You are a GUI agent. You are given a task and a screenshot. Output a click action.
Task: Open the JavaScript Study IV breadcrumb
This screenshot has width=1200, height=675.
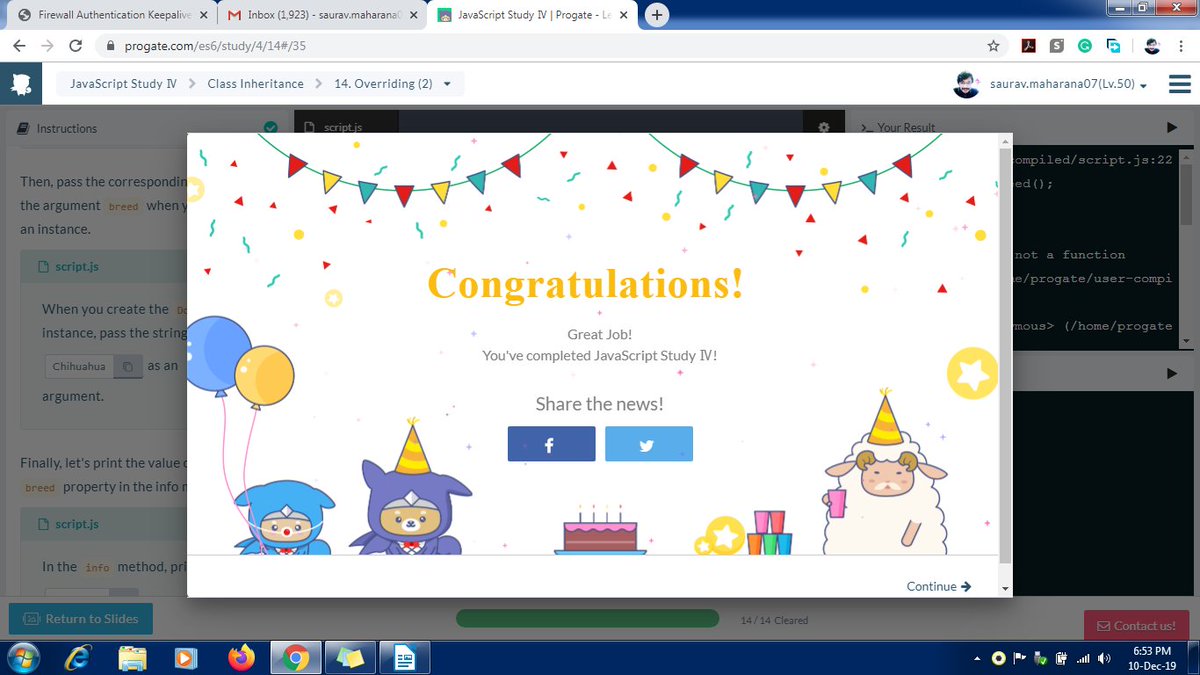pyautogui.click(x=123, y=84)
